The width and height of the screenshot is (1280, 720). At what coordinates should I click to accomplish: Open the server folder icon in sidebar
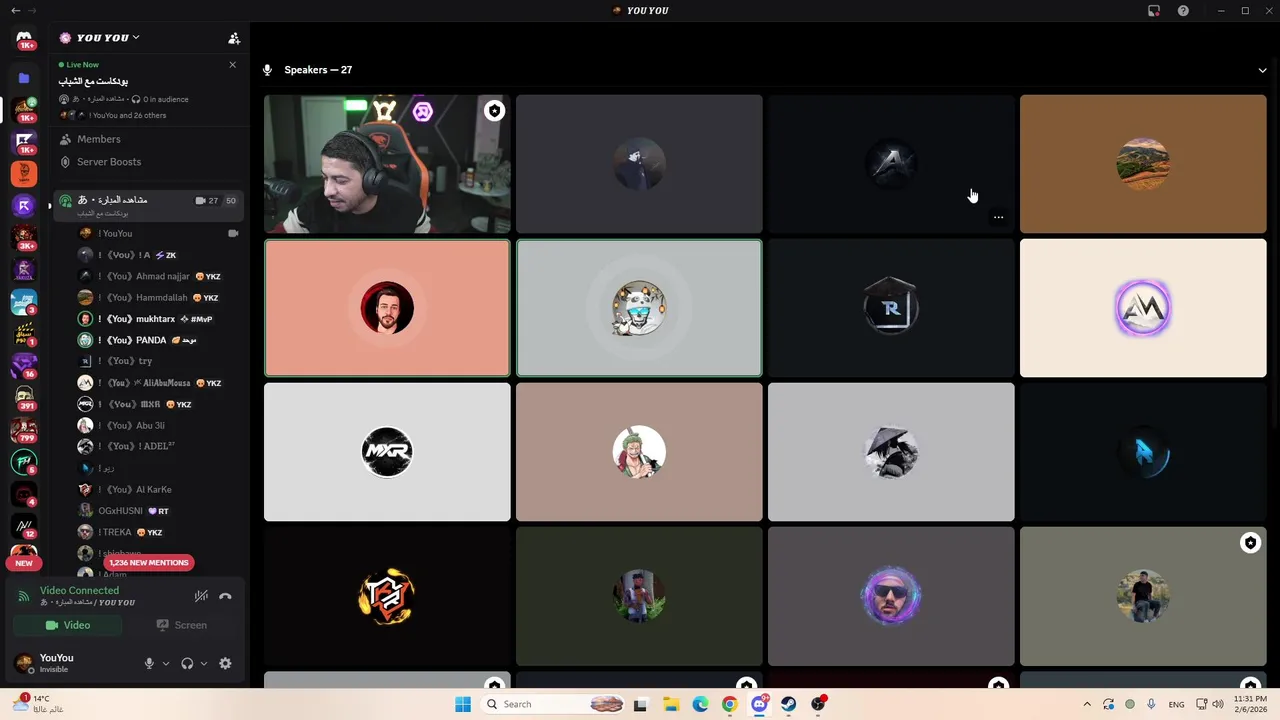coord(24,78)
